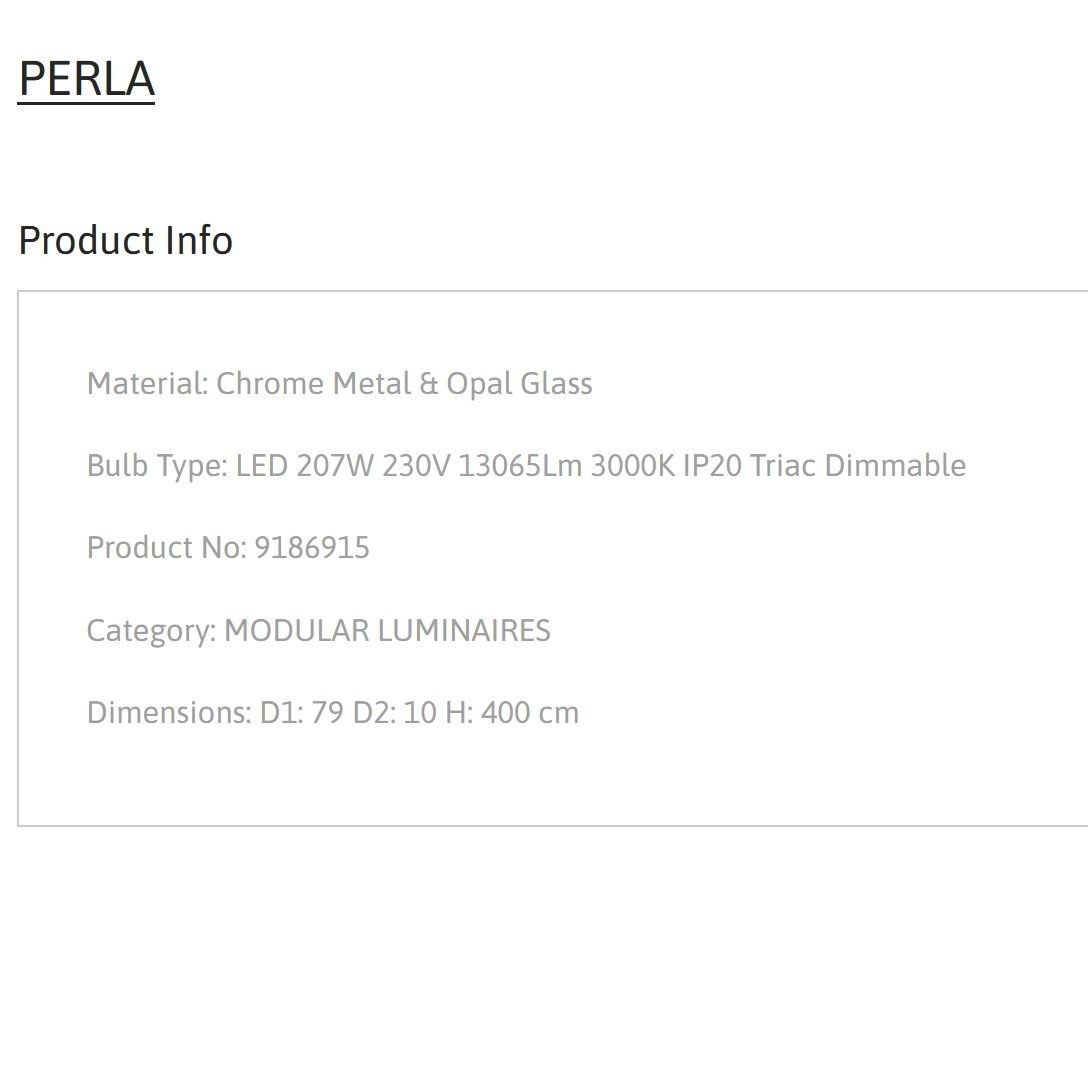This screenshot has height=1082, width=1088.
Task: Click the 9186915 product number
Action: click(x=312, y=548)
